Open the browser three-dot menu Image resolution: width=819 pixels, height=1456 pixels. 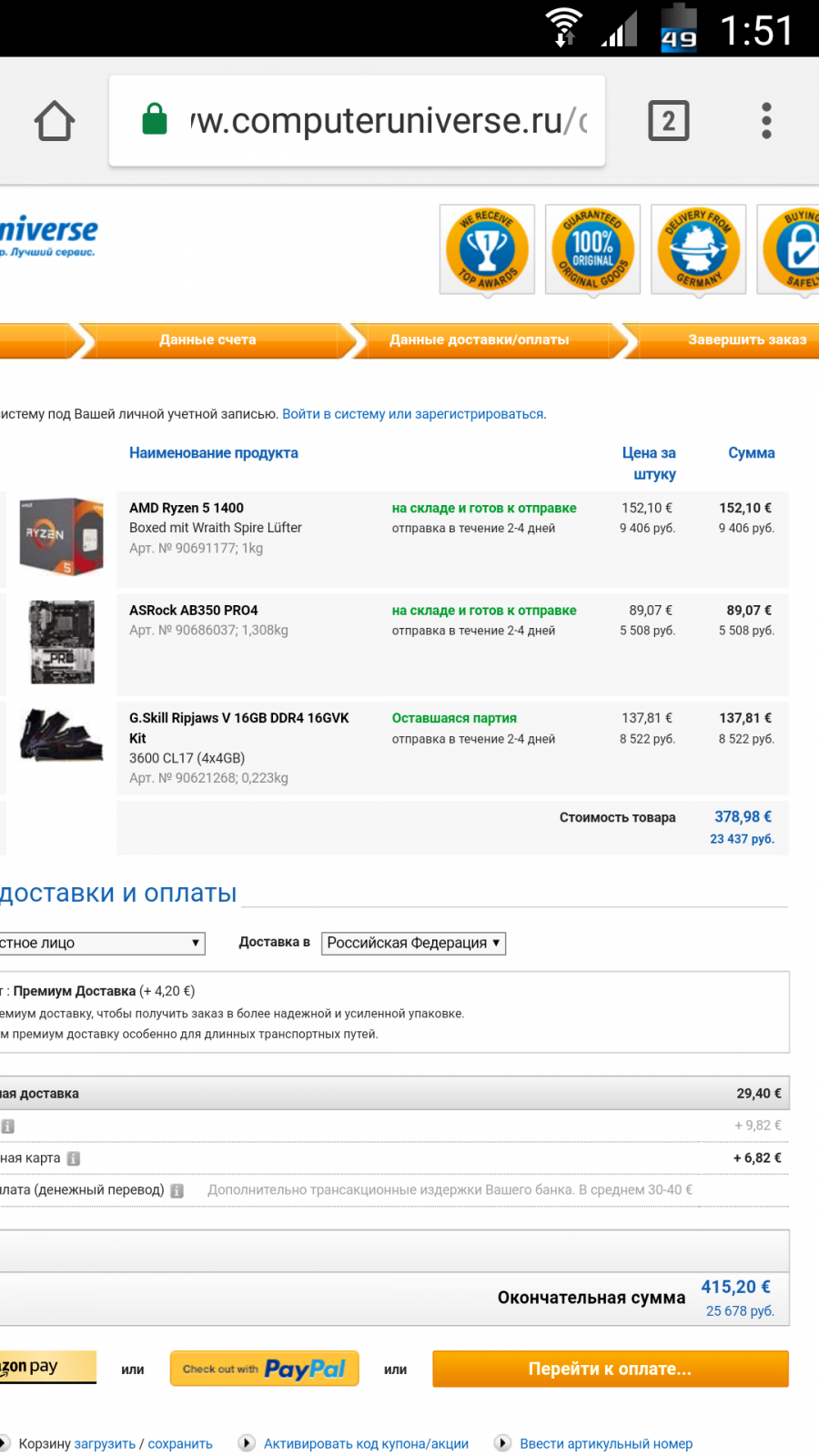point(766,121)
